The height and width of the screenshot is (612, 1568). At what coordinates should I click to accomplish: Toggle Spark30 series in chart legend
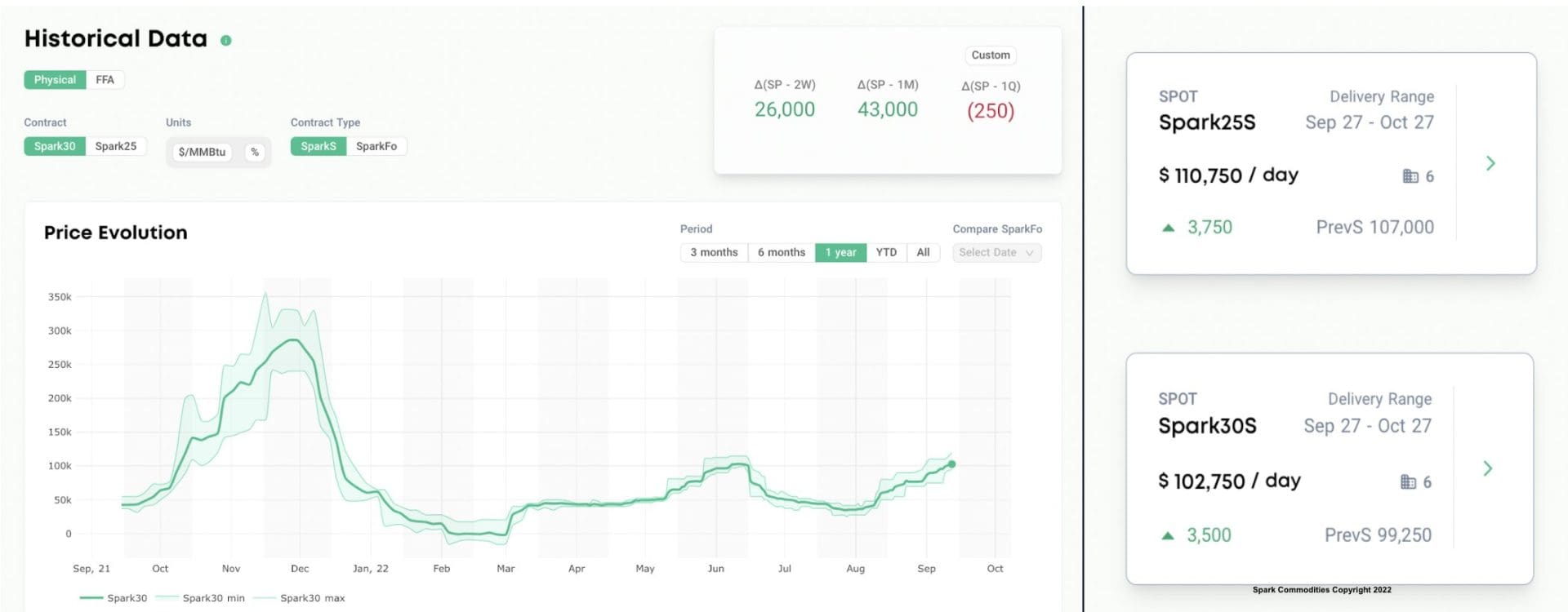click(x=114, y=598)
